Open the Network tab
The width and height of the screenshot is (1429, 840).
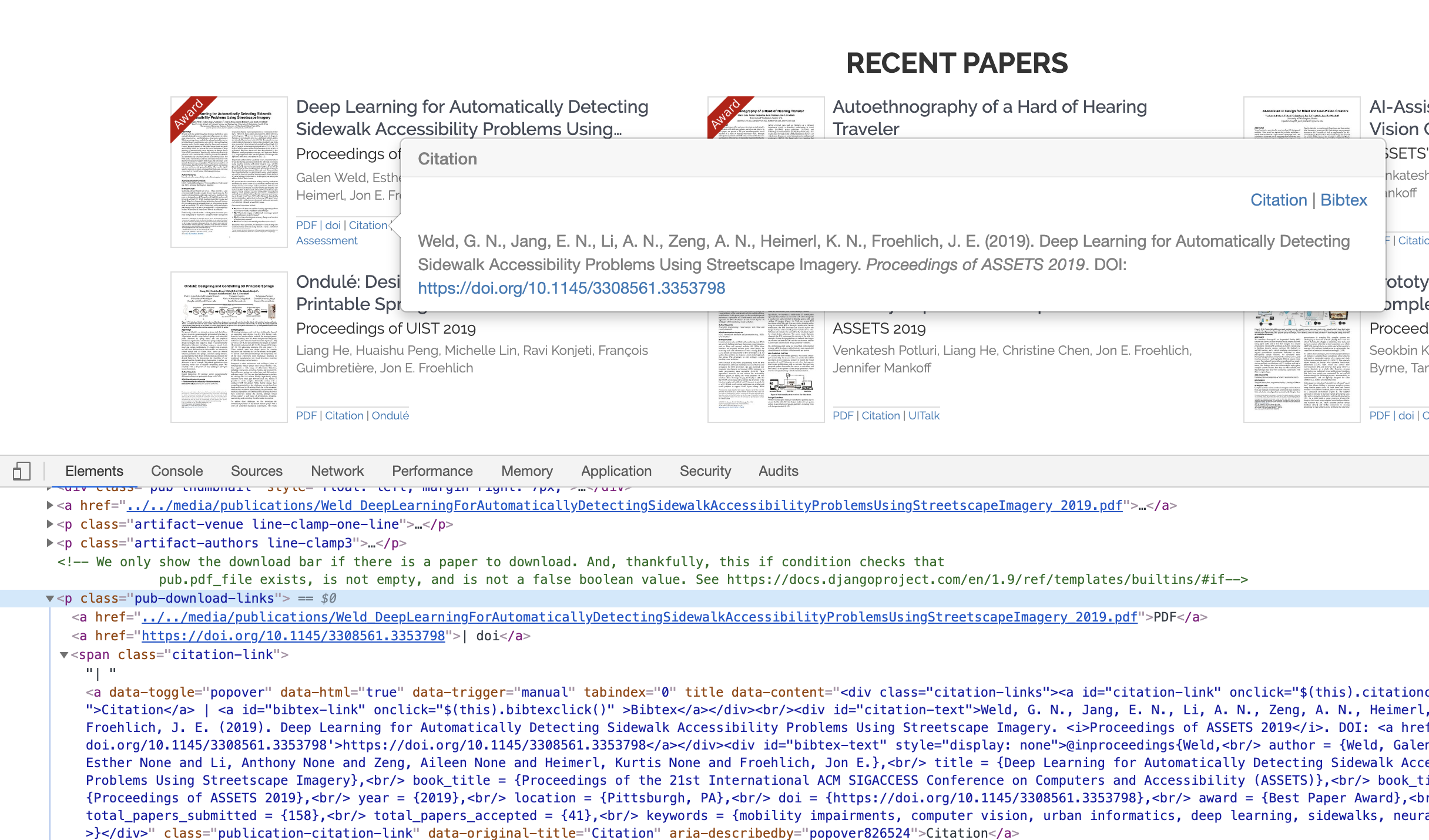point(337,471)
